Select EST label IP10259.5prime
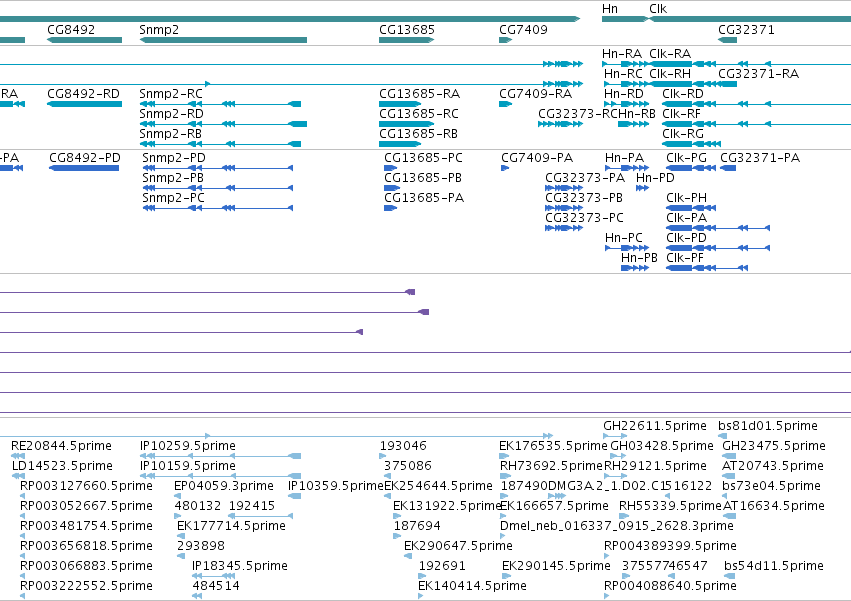 188,446
